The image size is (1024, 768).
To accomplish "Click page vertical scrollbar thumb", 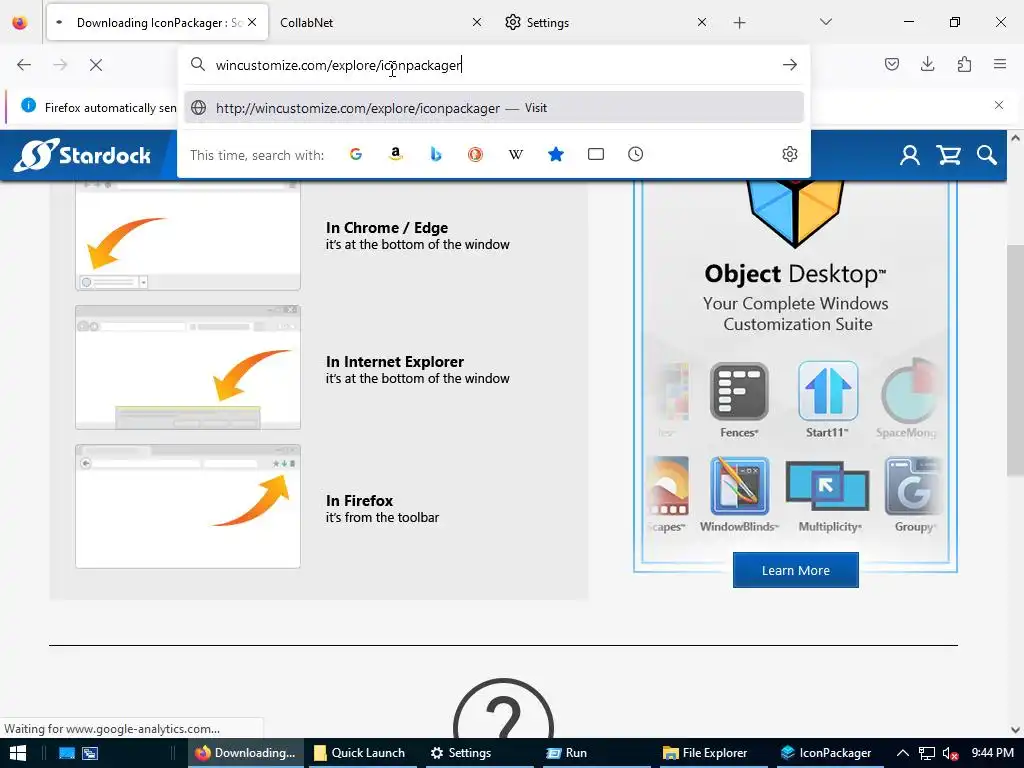I will [1015, 360].
